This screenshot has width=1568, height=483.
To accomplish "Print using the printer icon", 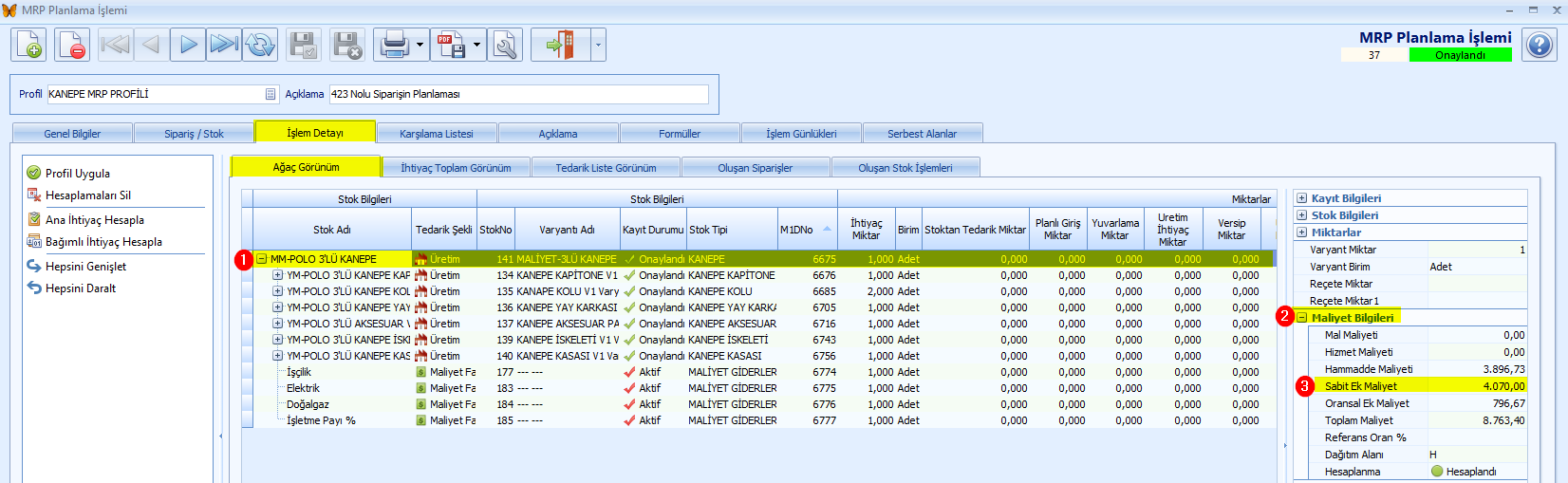I will tap(392, 45).
